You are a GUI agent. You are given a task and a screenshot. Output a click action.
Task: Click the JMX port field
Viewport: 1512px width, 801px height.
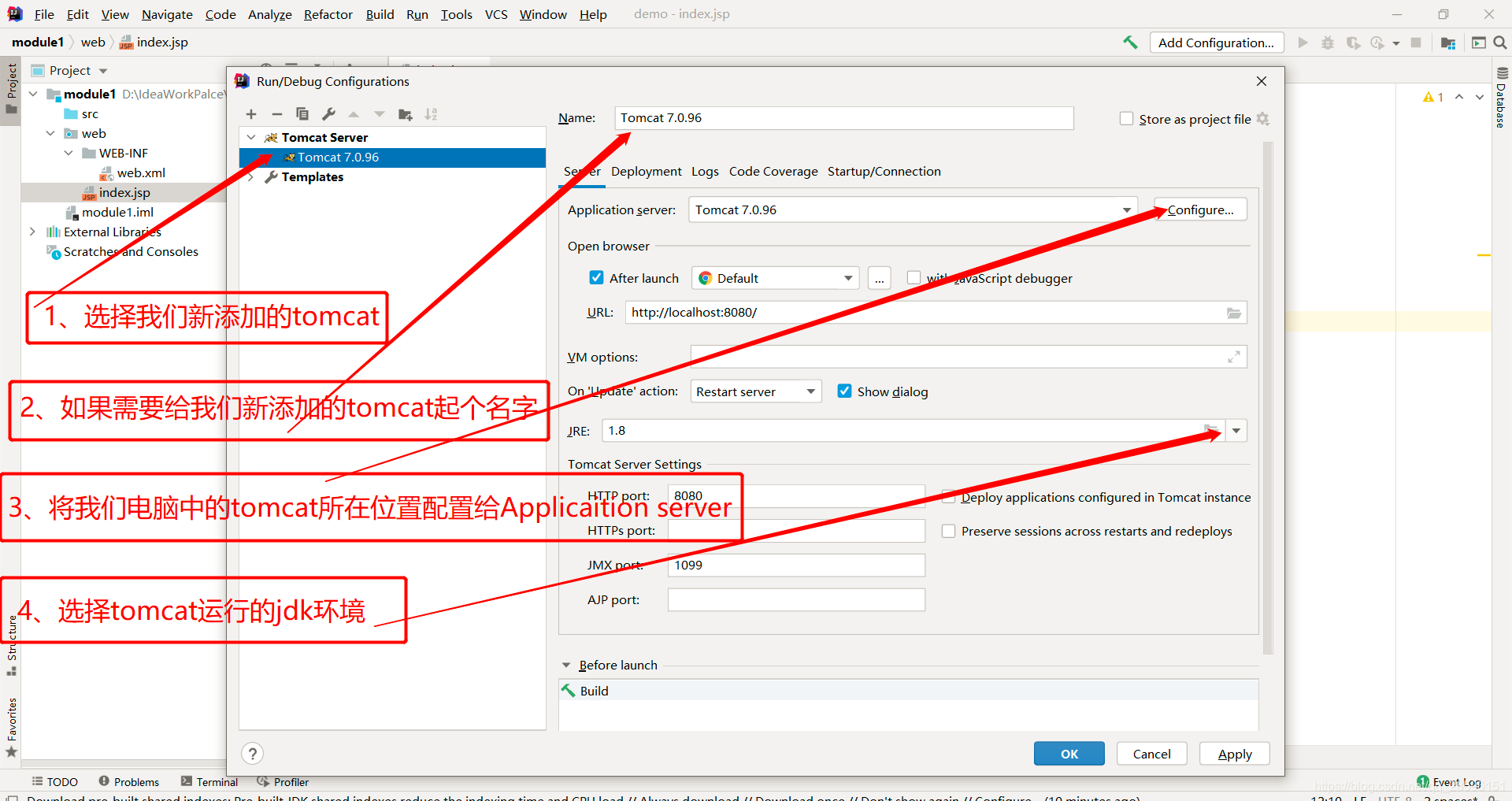(x=796, y=566)
